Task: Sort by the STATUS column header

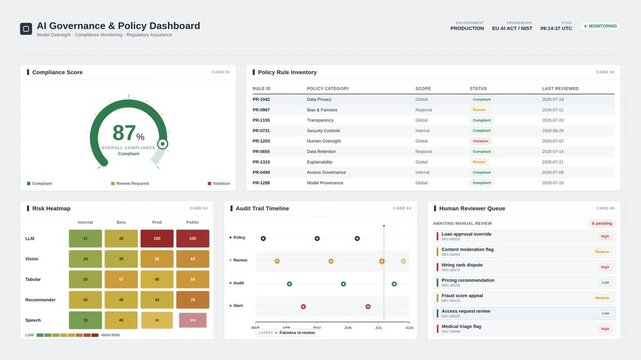Action: 478,89
